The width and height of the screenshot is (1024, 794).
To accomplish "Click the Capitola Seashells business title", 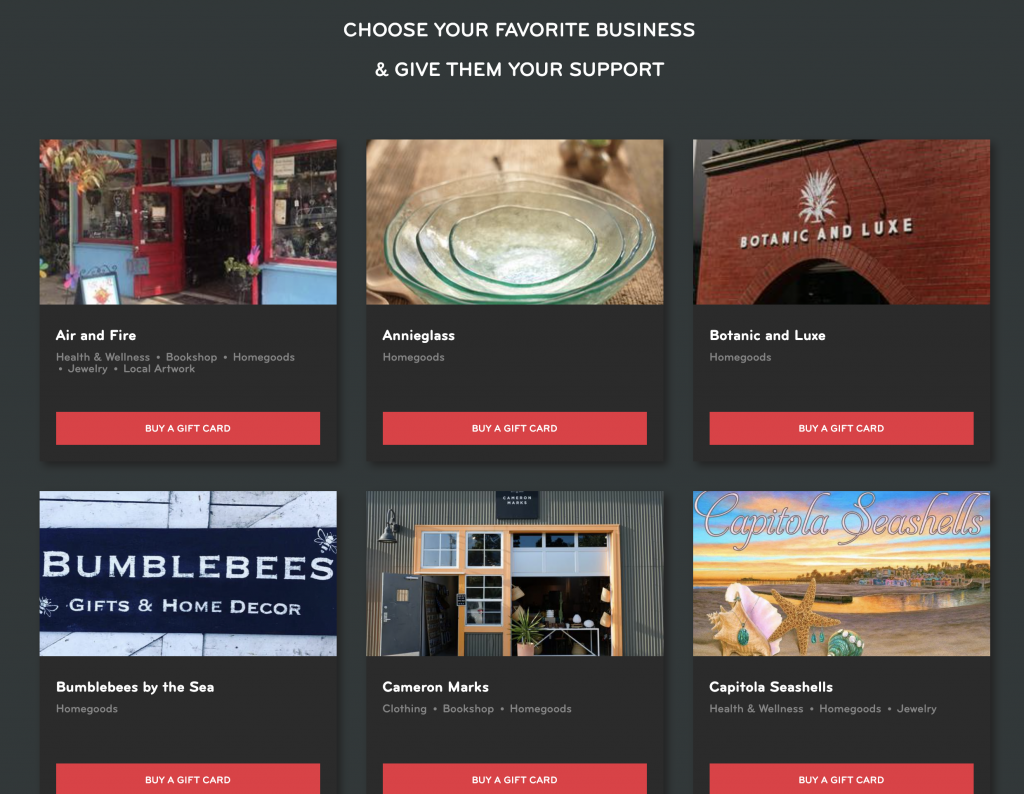I will click(x=771, y=687).
